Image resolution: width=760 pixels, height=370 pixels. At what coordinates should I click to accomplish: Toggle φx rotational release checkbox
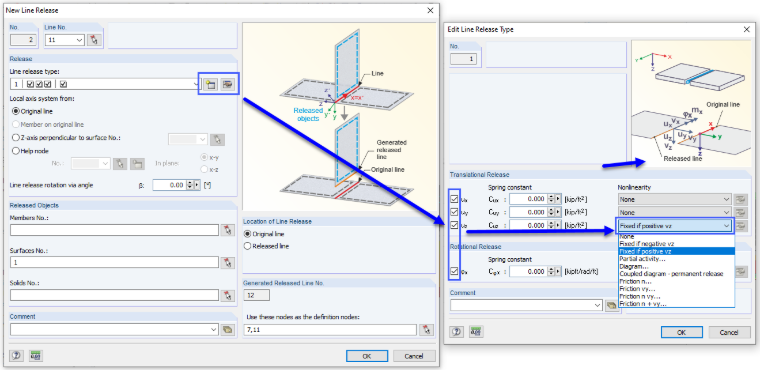pos(454,272)
